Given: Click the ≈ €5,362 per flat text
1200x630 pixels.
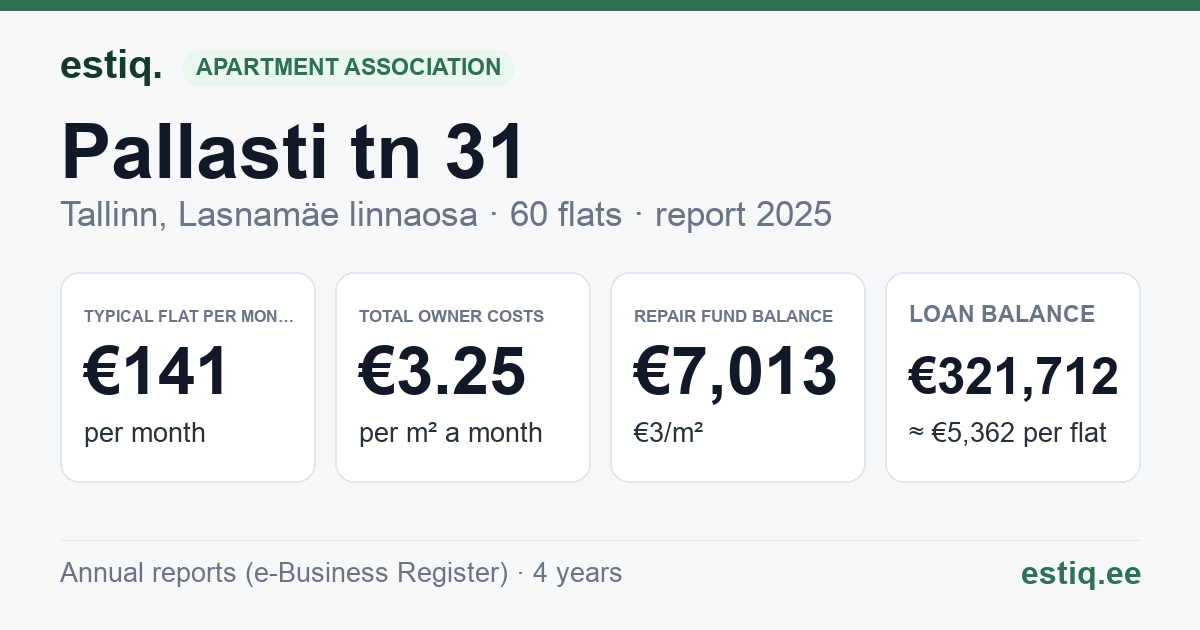Looking at the screenshot, I should (x=1008, y=433).
